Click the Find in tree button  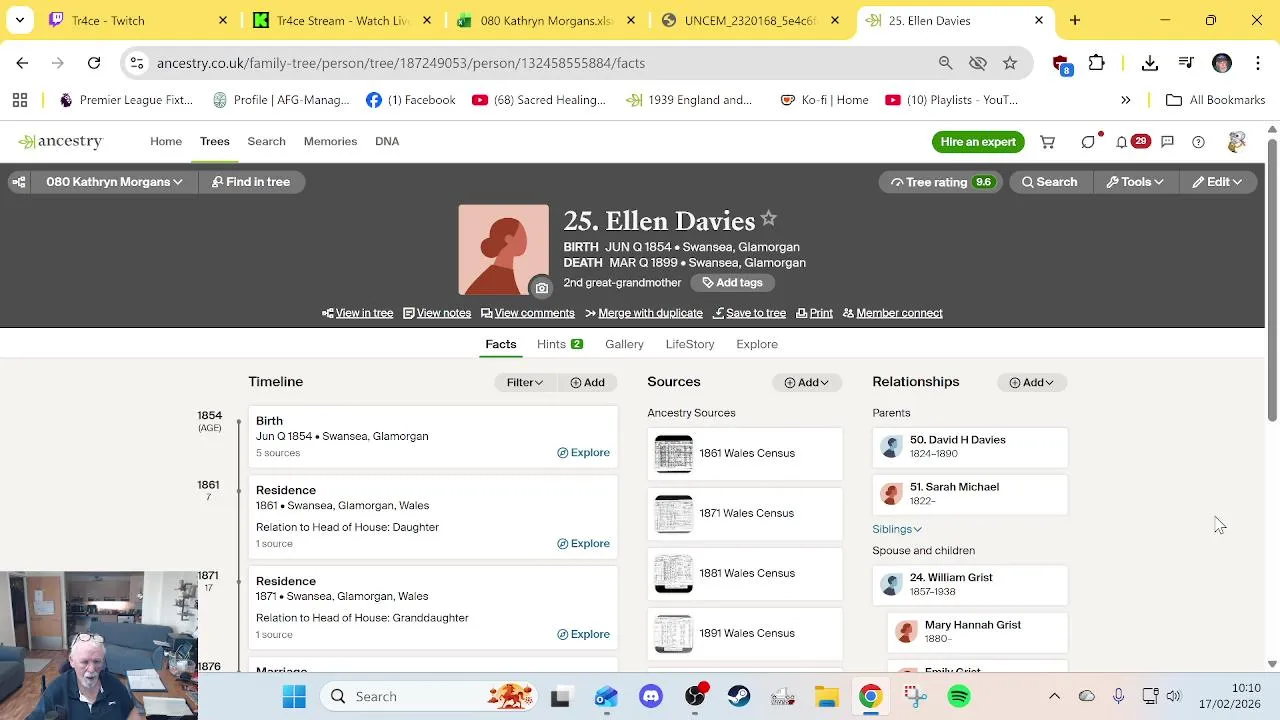[x=251, y=182]
